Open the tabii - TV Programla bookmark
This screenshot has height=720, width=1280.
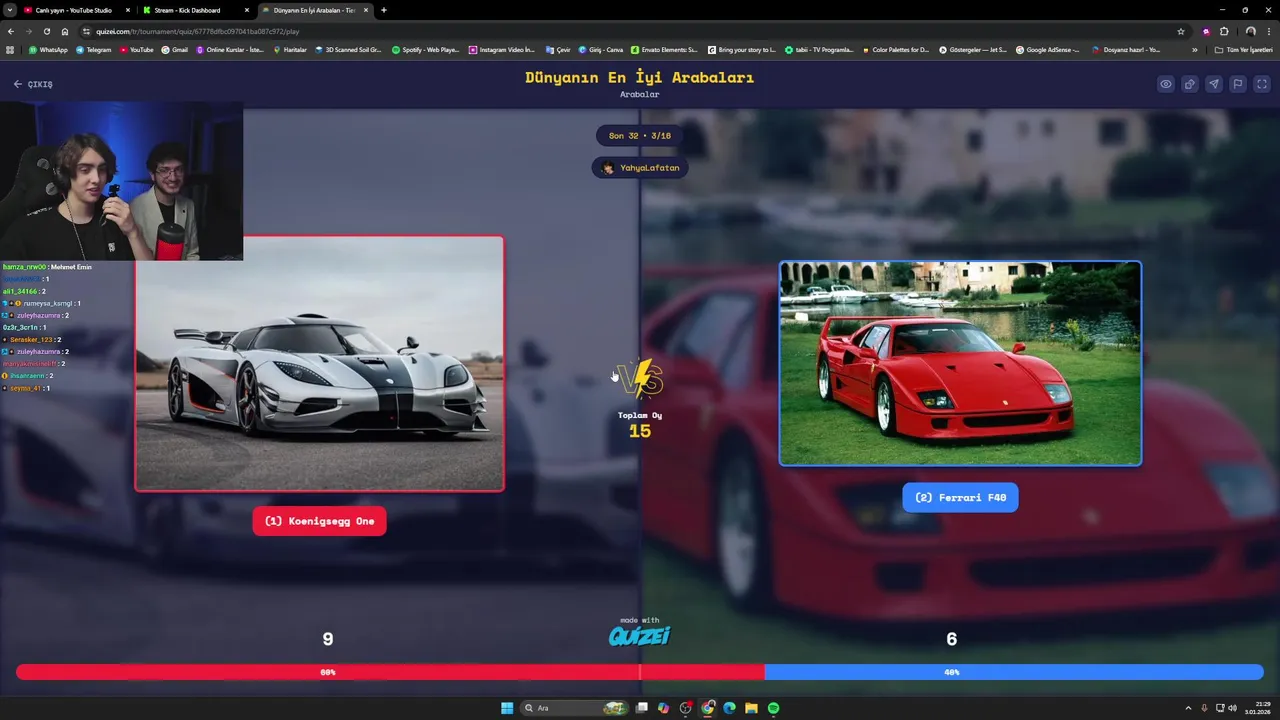point(819,49)
